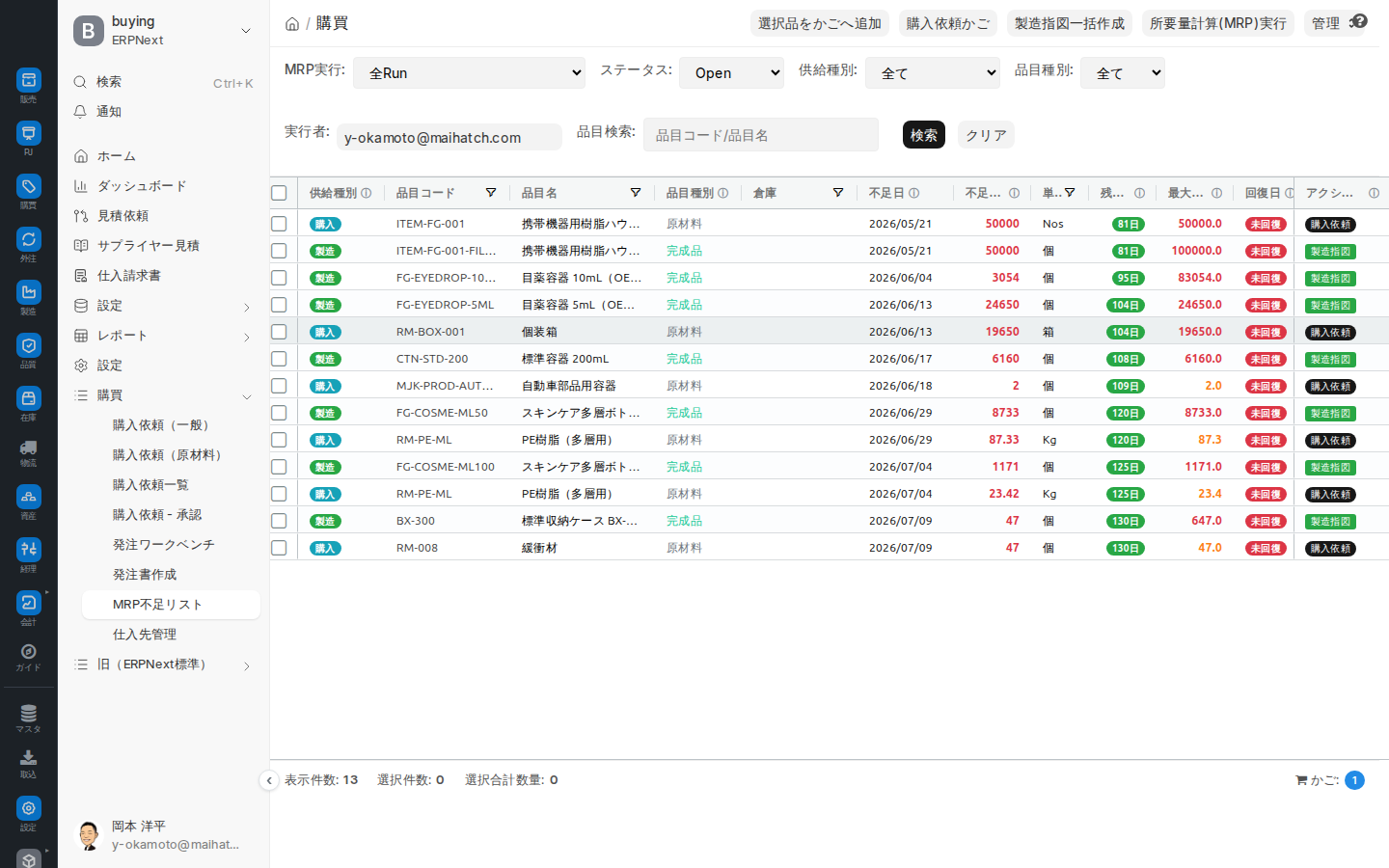Open the MRP実行 dropdown showing 全Run

tap(469, 72)
